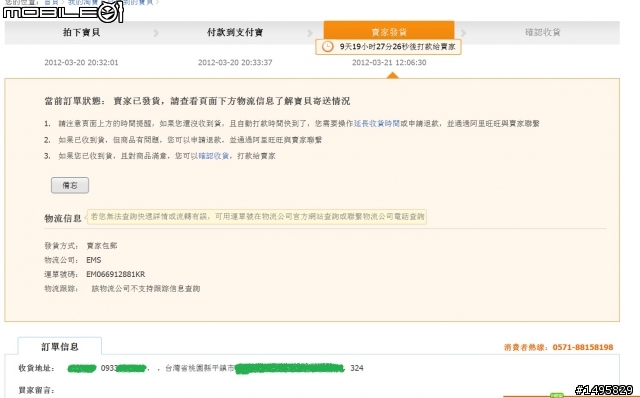
Task: Click the 拍下寶貝 progress step
Action: point(81,32)
